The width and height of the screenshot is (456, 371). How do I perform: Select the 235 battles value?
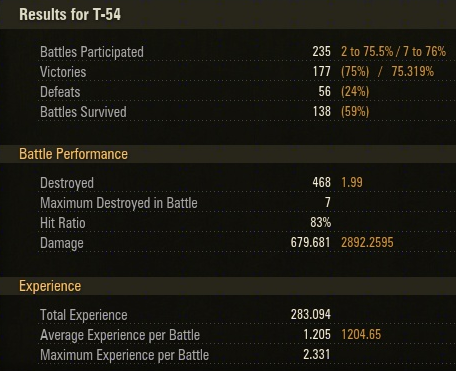tap(322, 52)
